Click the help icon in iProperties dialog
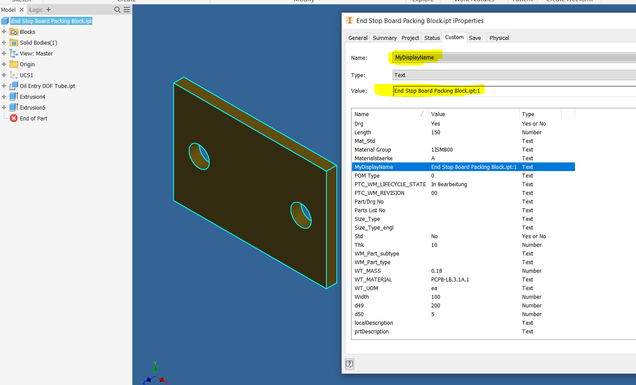 click(x=349, y=363)
